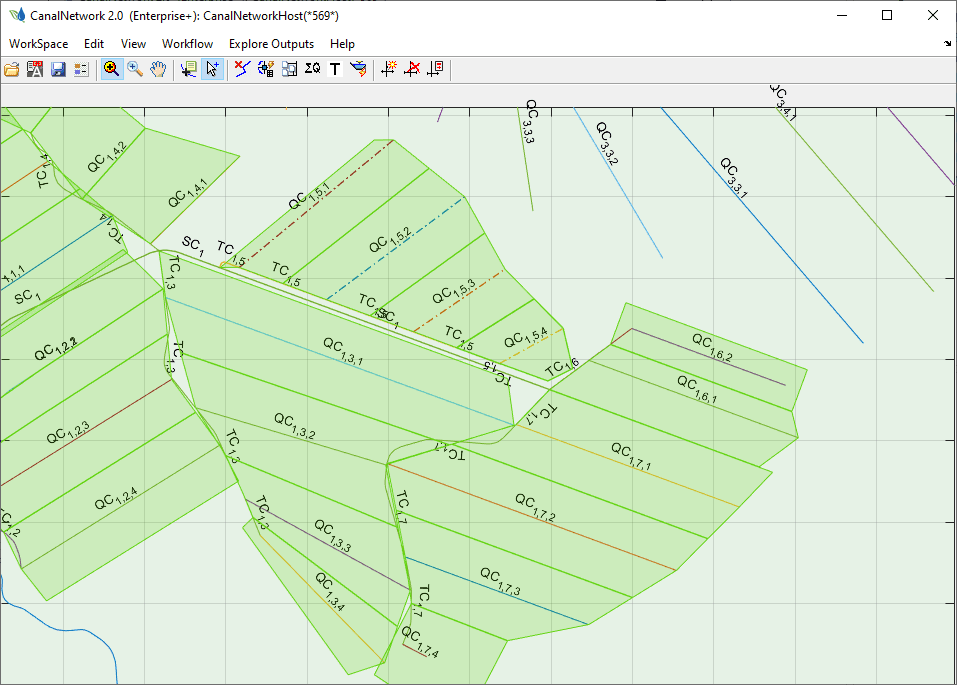This screenshot has width=957, height=685.
Task: Toggle the zoom out magnifier tool
Action: [x=135, y=69]
